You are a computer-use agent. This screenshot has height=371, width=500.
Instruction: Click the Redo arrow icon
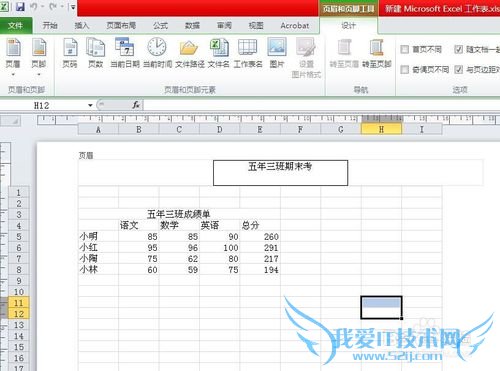pos(53,7)
